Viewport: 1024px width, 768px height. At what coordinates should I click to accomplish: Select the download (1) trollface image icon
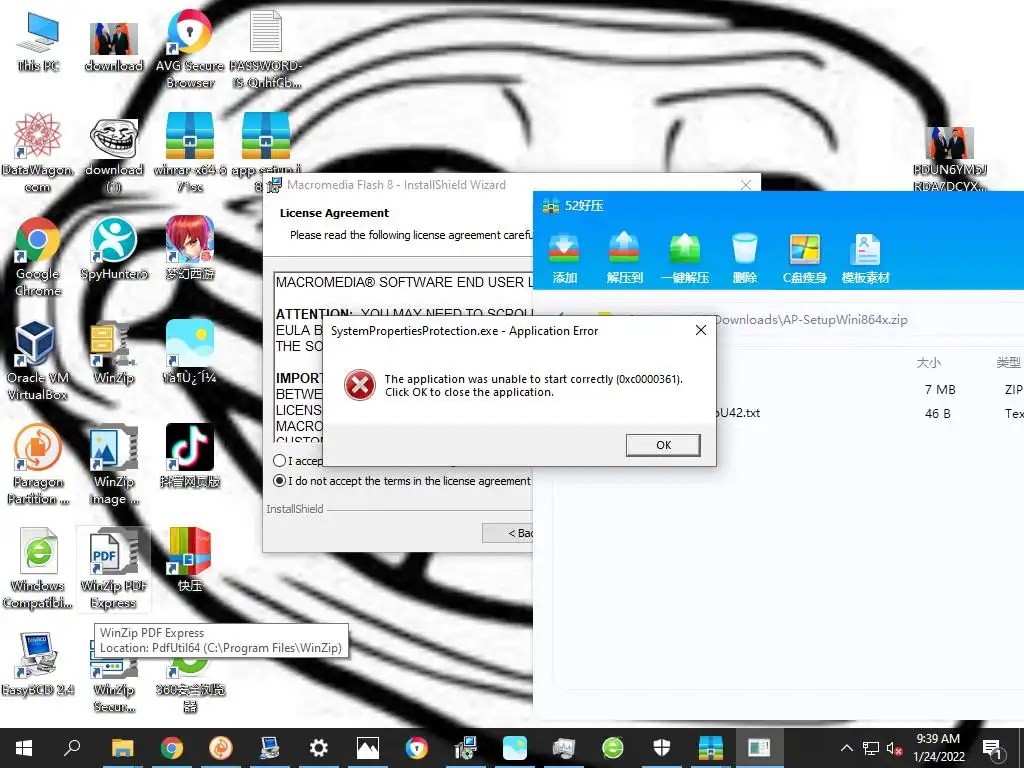click(x=114, y=155)
